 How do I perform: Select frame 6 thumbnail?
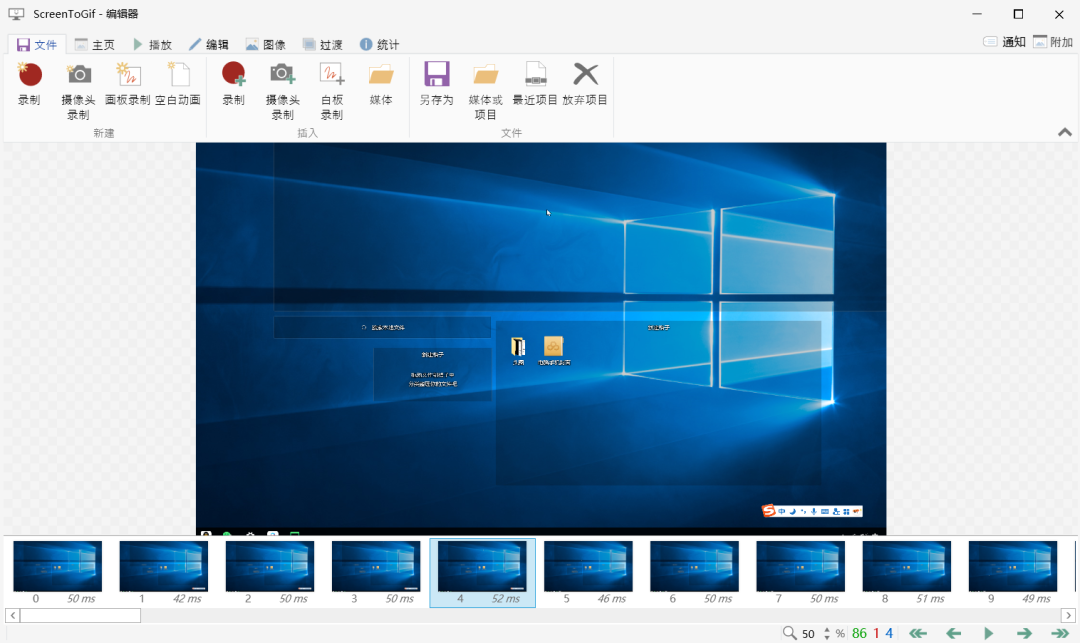tap(694, 573)
